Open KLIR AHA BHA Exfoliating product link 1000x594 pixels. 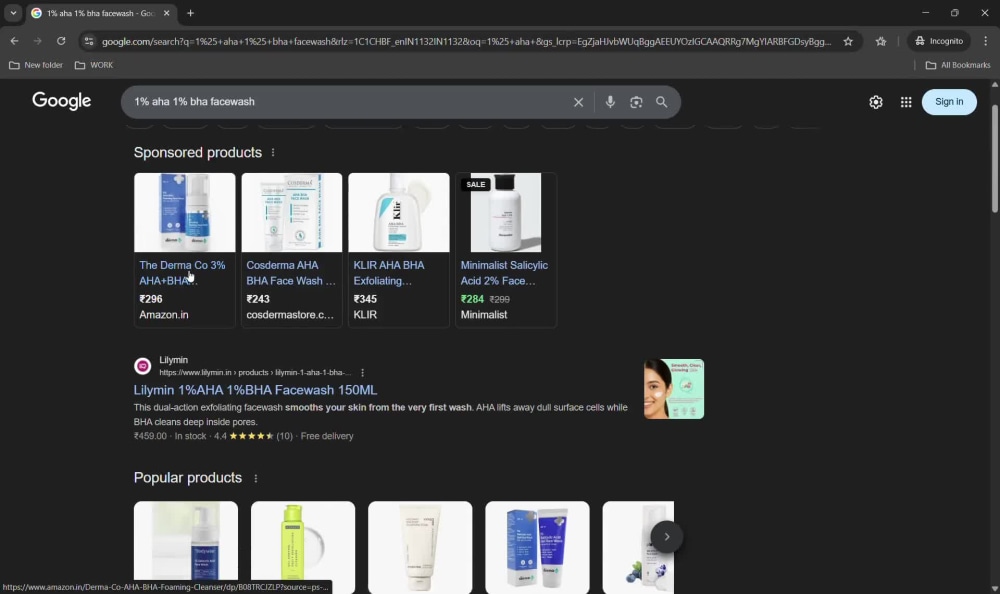coord(389,273)
